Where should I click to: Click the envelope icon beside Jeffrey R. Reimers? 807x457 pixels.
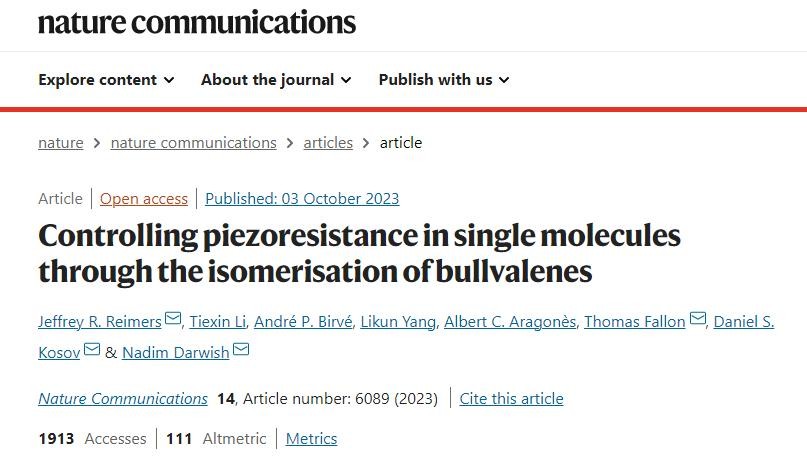pyautogui.click(x=173, y=320)
